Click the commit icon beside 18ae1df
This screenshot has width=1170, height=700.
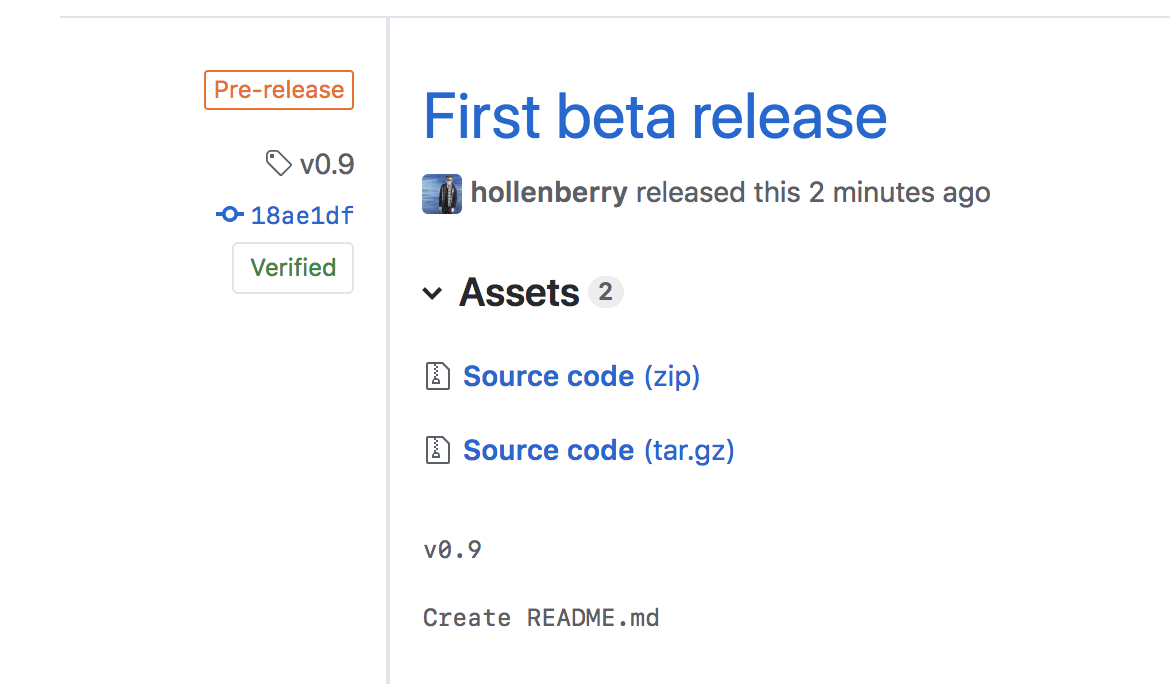tap(230, 215)
